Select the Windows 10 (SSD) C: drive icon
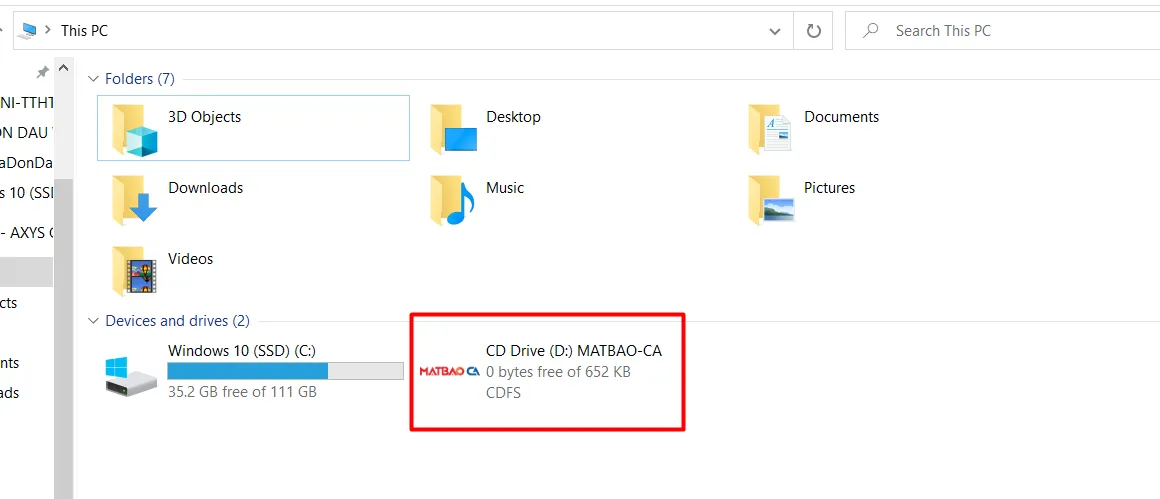 [x=131, y=376]
